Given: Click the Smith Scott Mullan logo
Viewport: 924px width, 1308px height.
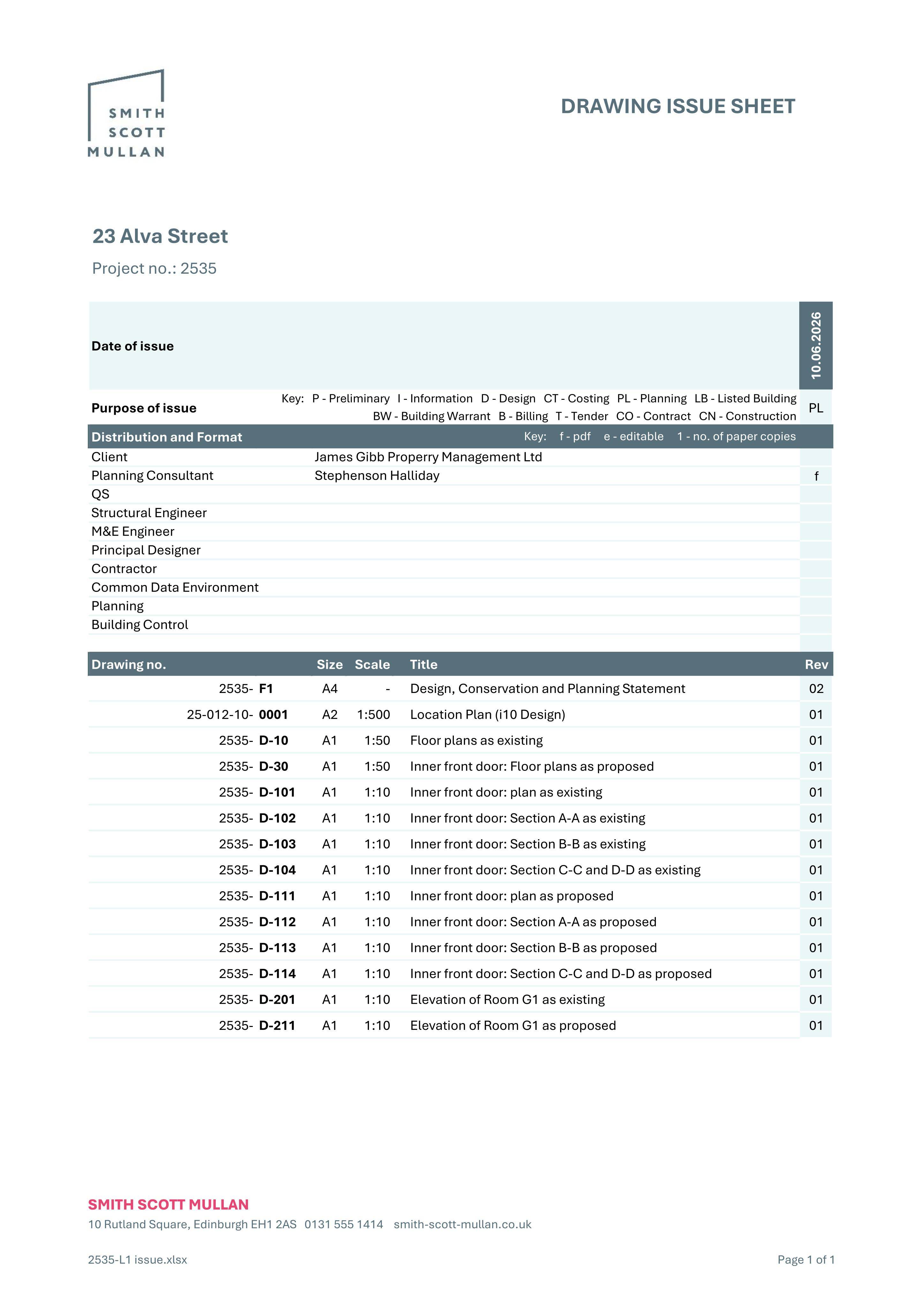Looking at the screenshot, I should click(126, 113).
